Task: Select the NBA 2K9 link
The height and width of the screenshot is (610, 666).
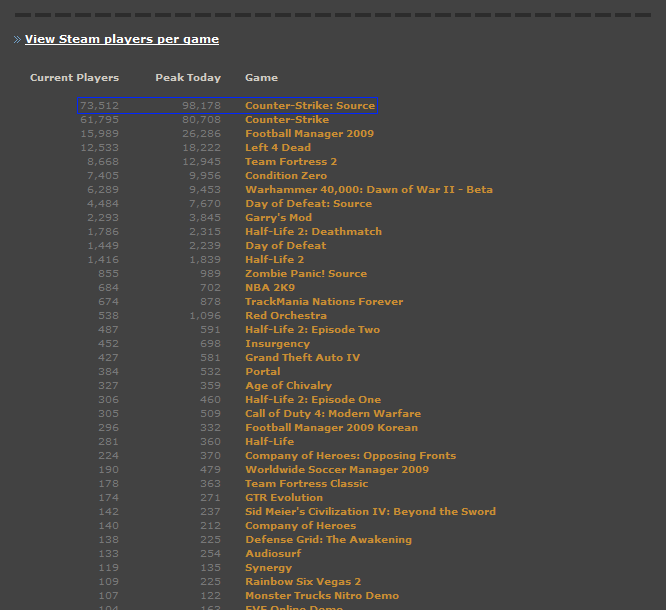Action: [270, 288]
